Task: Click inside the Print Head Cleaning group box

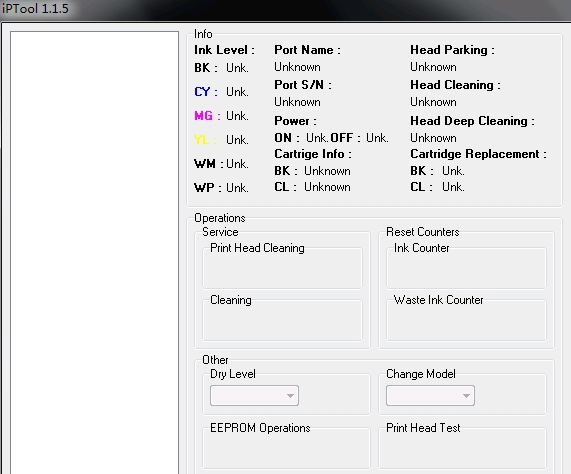Action: 282,268
